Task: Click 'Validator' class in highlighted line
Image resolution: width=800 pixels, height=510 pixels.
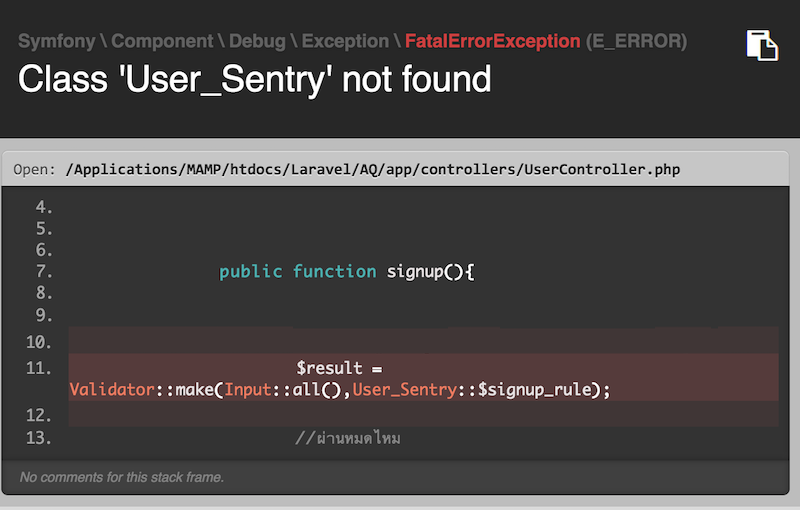Action: 112,390
